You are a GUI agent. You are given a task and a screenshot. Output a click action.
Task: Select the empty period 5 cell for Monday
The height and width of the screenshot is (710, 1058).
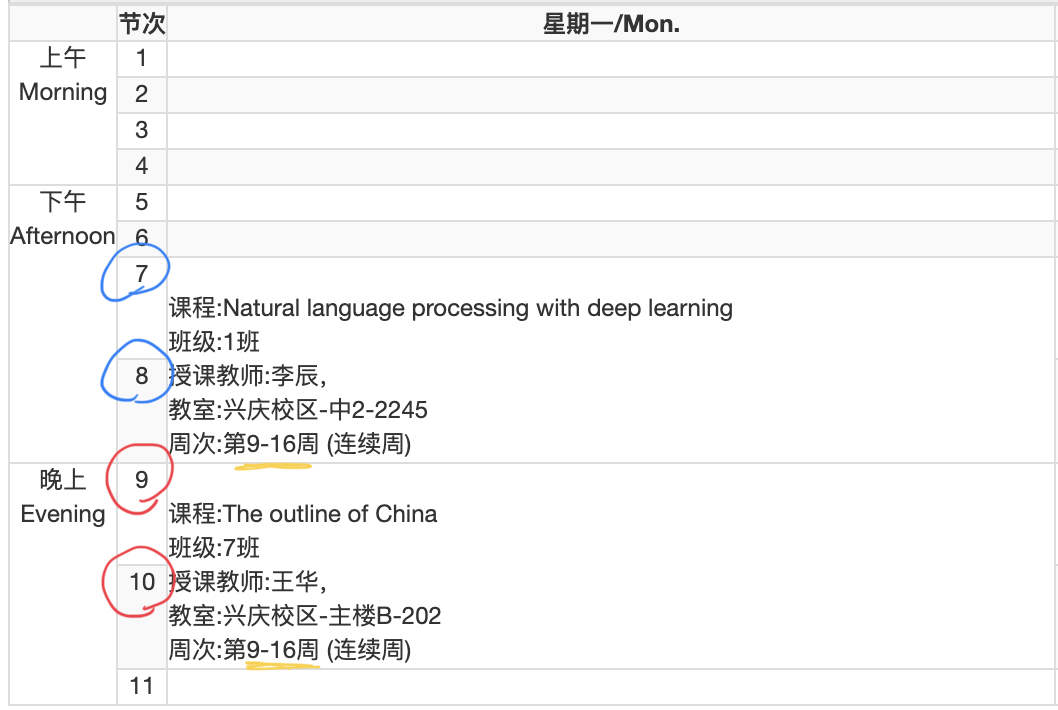[600, 202]
